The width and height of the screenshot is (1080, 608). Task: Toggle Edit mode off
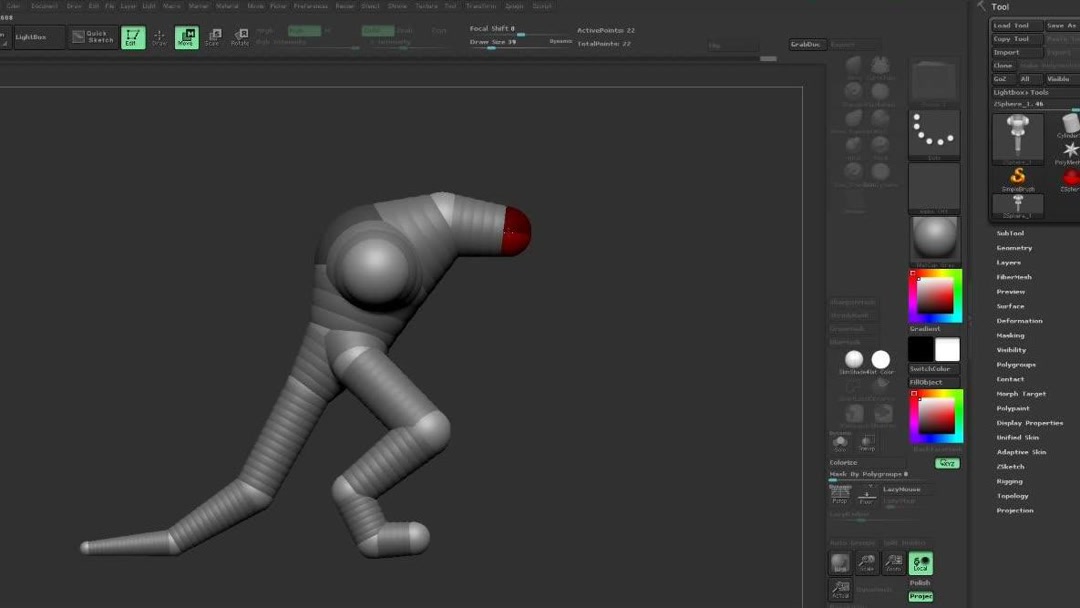pyautogui.click(x=133, y=38)
